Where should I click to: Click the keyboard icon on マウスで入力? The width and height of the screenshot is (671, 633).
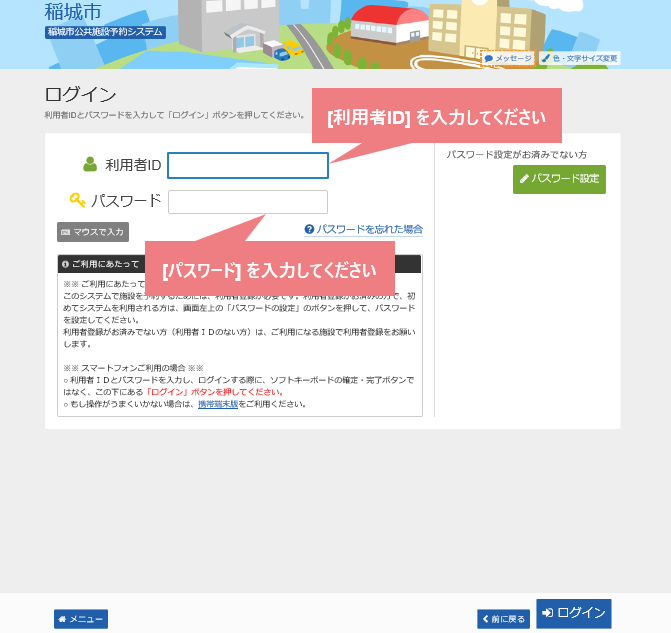coord(65,232)
